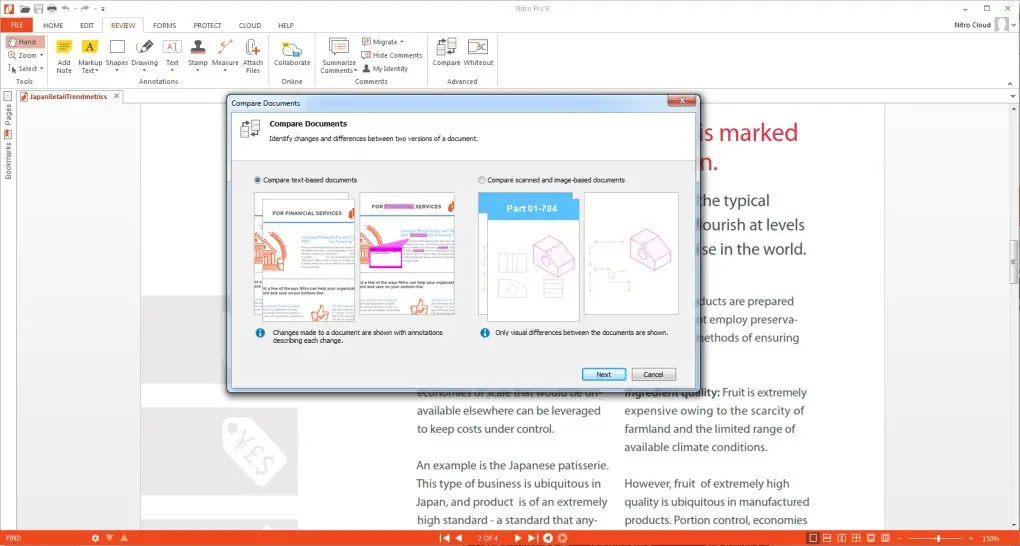
Task: Go to first page in status bar
Action: (445, 538)
